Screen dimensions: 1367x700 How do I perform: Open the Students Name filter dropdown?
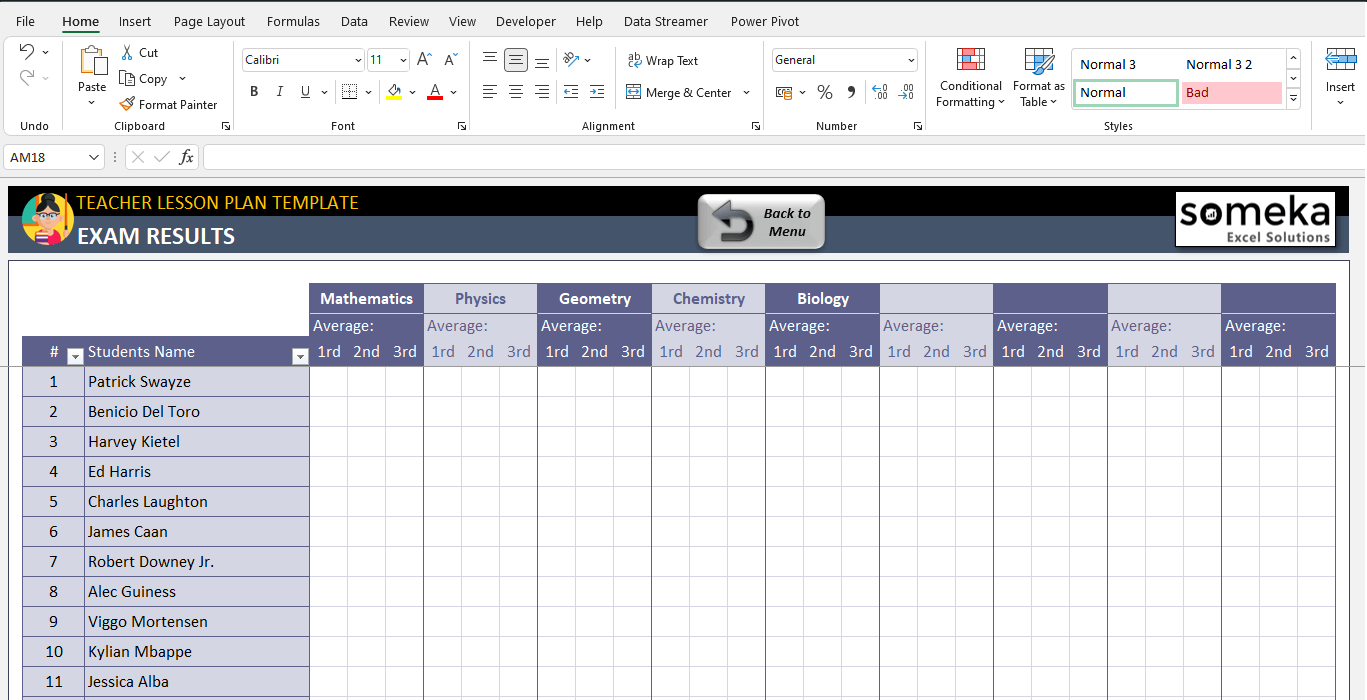coord(300,356)
